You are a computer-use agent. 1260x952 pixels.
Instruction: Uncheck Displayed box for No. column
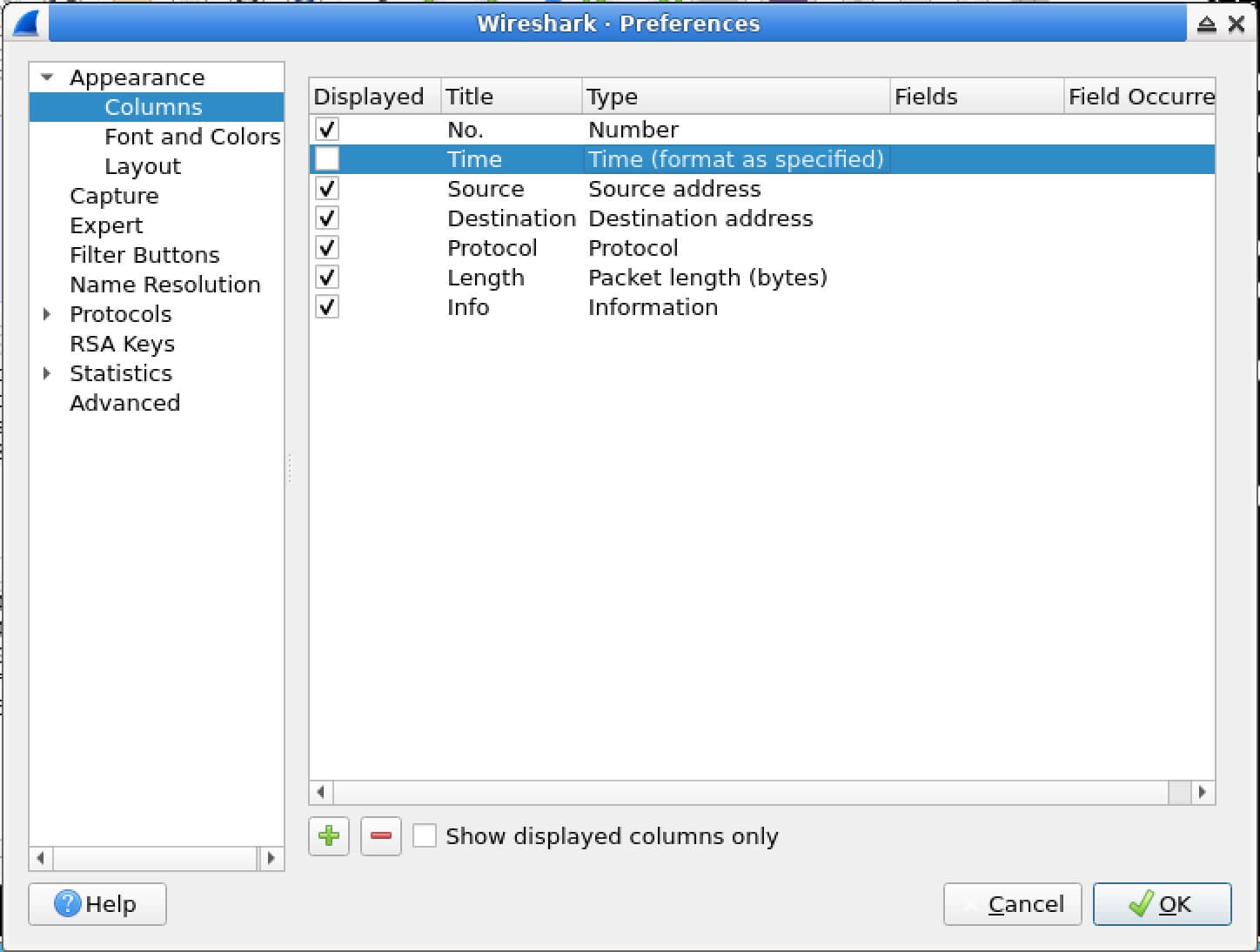click(x=327, y=130)
